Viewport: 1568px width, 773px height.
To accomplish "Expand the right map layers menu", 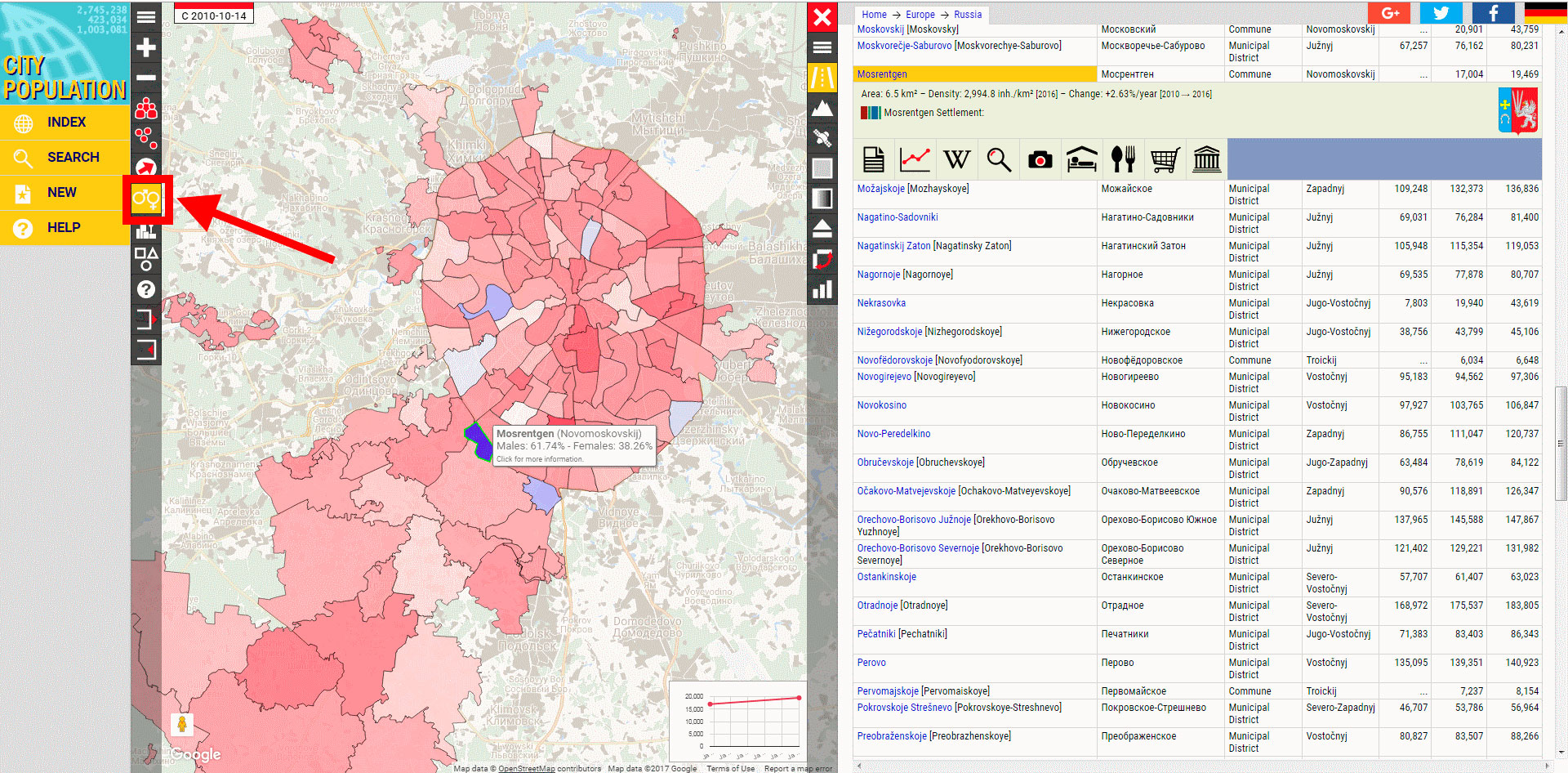I will click(822, 47).
